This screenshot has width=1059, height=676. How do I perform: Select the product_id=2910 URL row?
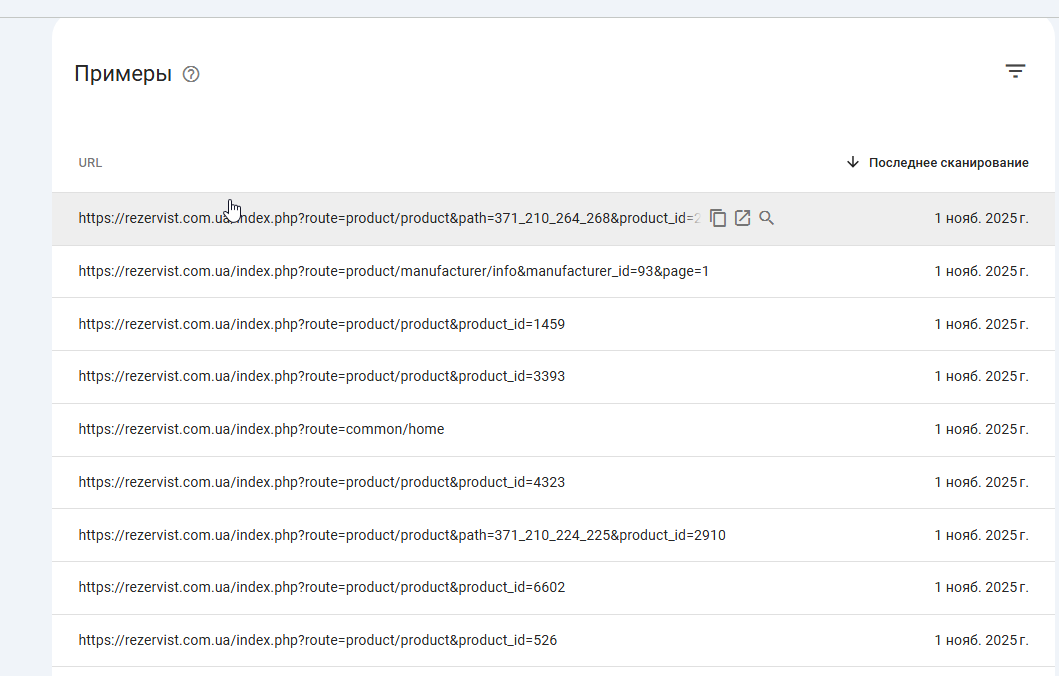click(x=401, y=535)
